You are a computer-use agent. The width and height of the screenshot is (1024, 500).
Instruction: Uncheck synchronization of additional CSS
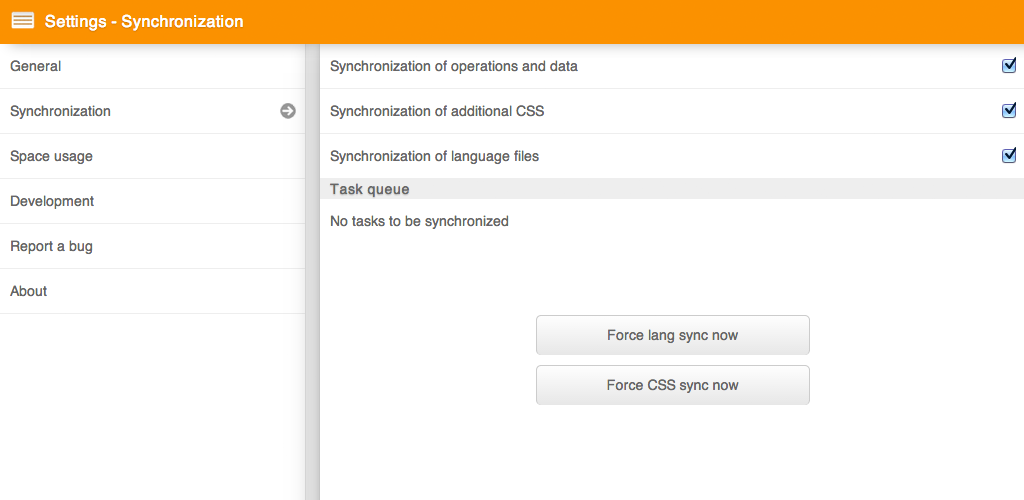[x=1009, y=110]
